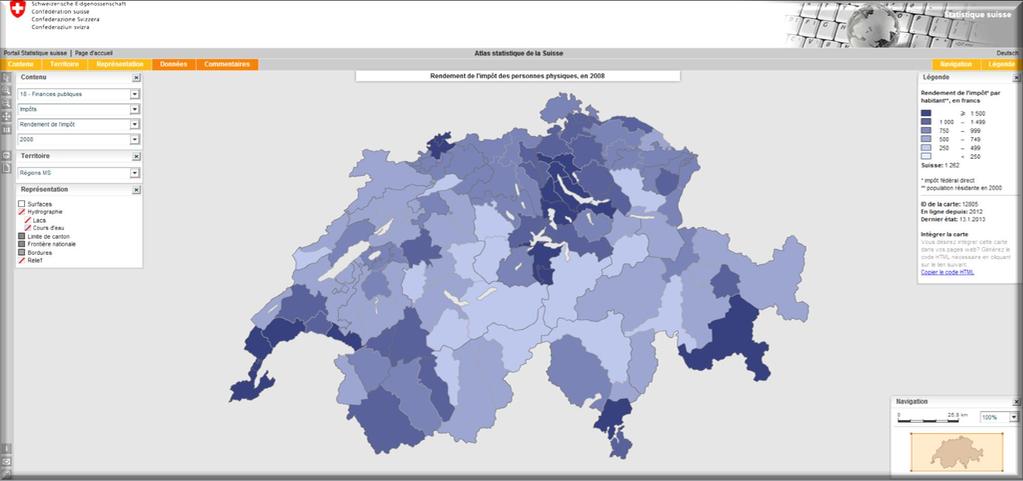Open the Rendement de l'impôt dropdown
The width and height of the screenshot is (1023, 481).
pos(134,124)
